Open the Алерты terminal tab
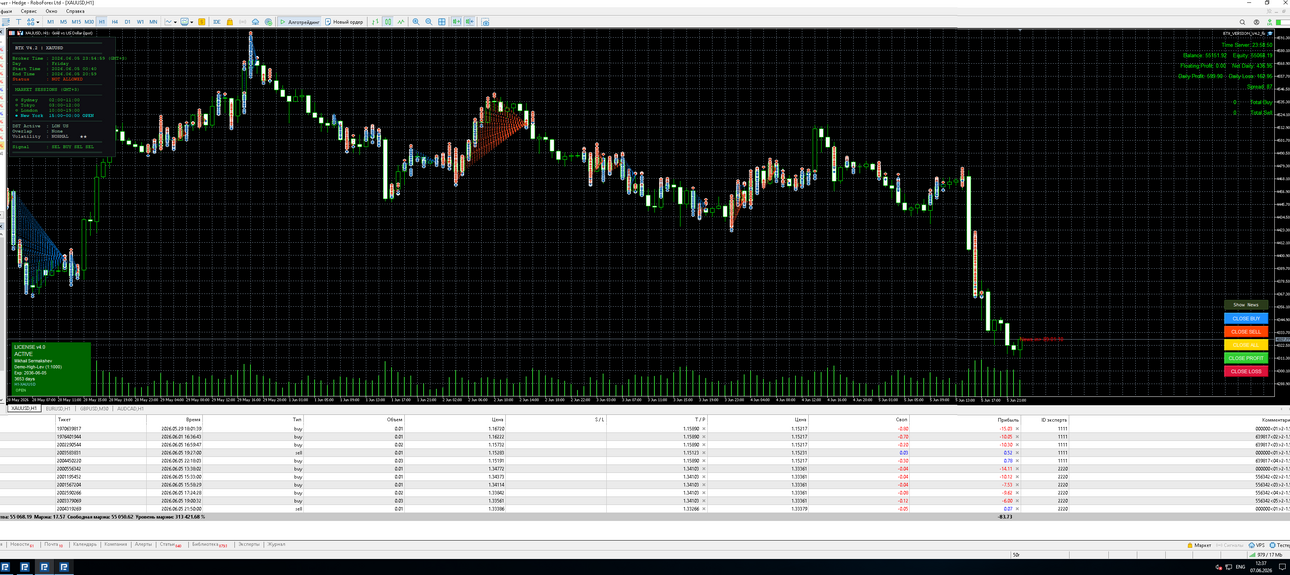 (x=143, y=544)
